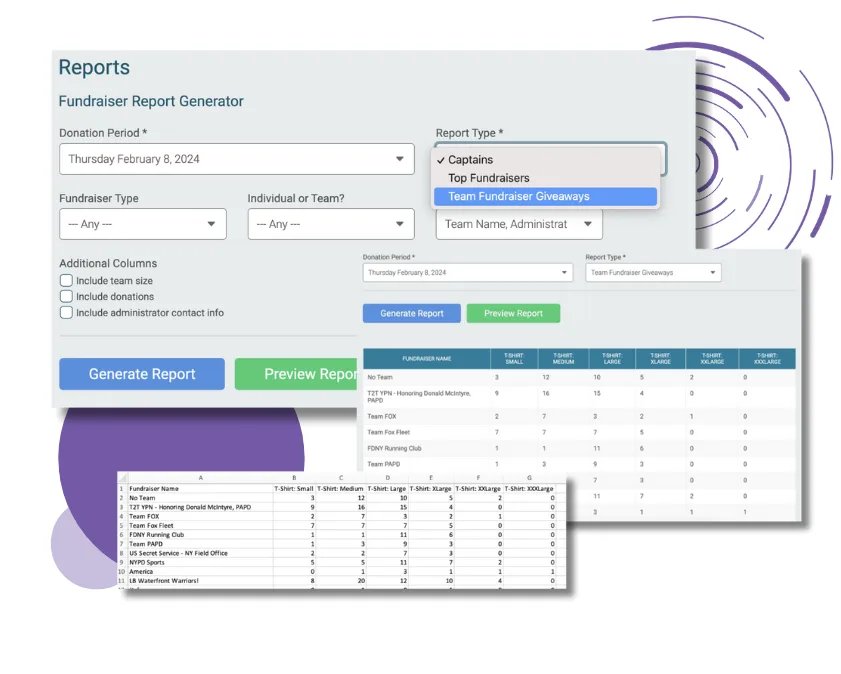Open the Individual or Team dropdown
Viewport: 841px width, 674px height.
click(x=330, y=224)
